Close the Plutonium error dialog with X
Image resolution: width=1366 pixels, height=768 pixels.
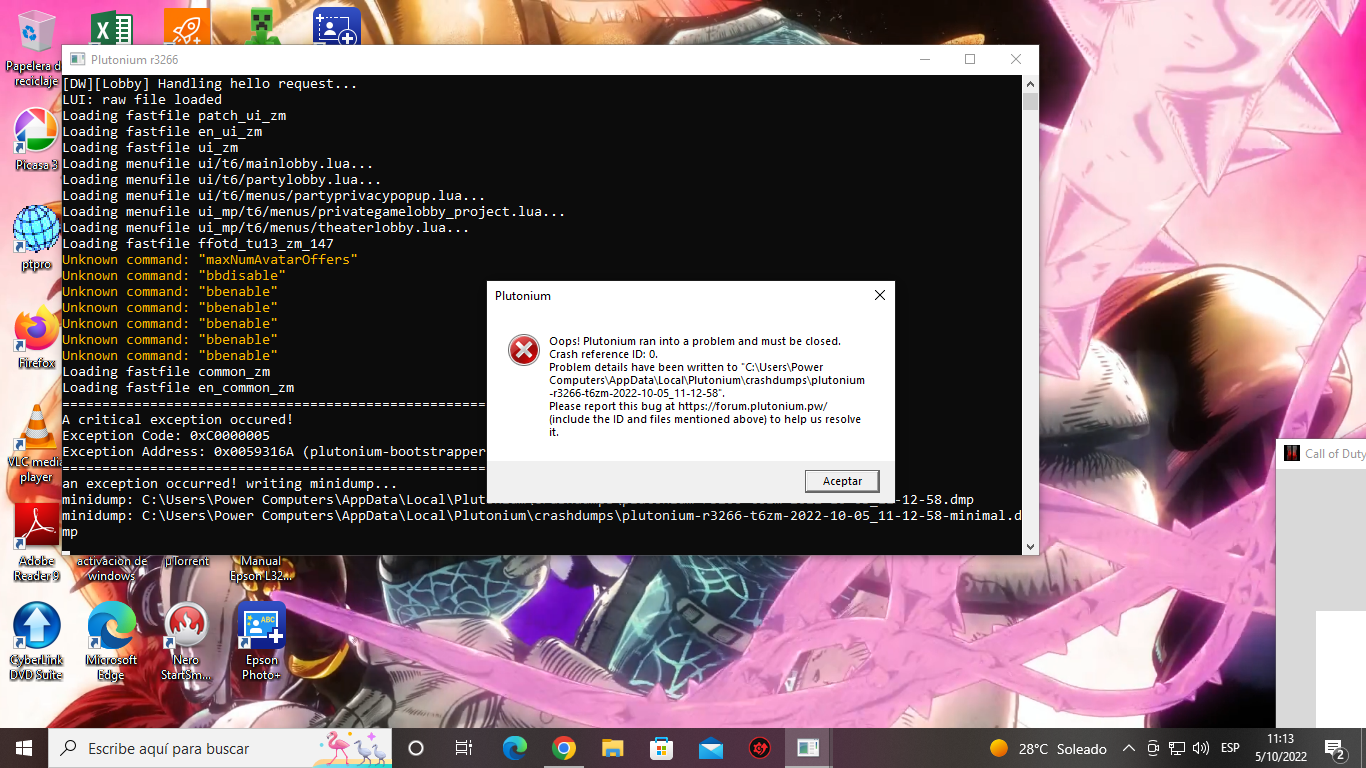coord(880,295)
